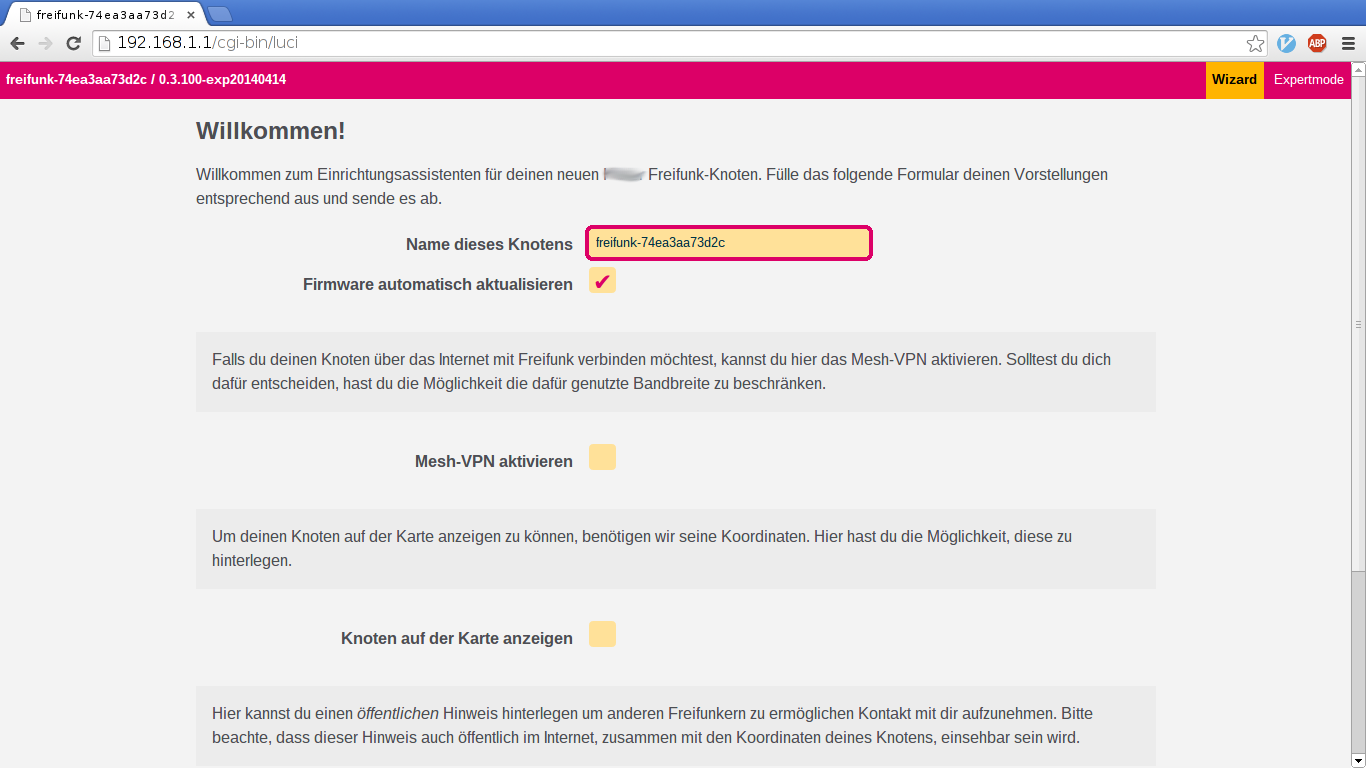Disable automatic firmware updates checkbox
This screenshot has height=768, width=1366.
[602, 281]
